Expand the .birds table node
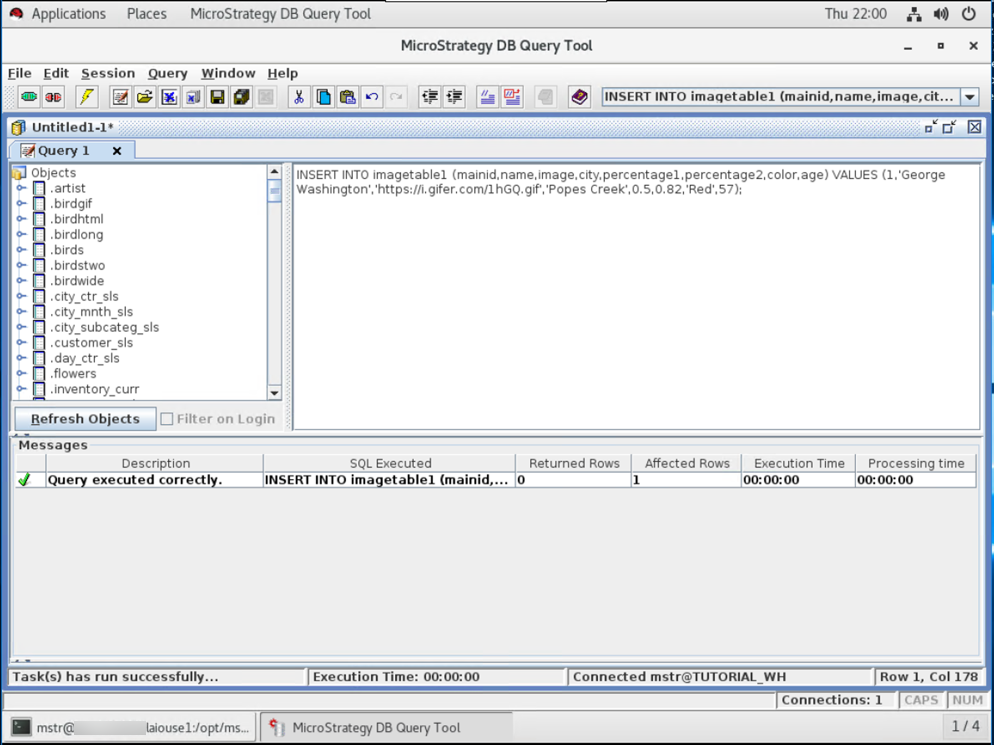 point(21,250)
